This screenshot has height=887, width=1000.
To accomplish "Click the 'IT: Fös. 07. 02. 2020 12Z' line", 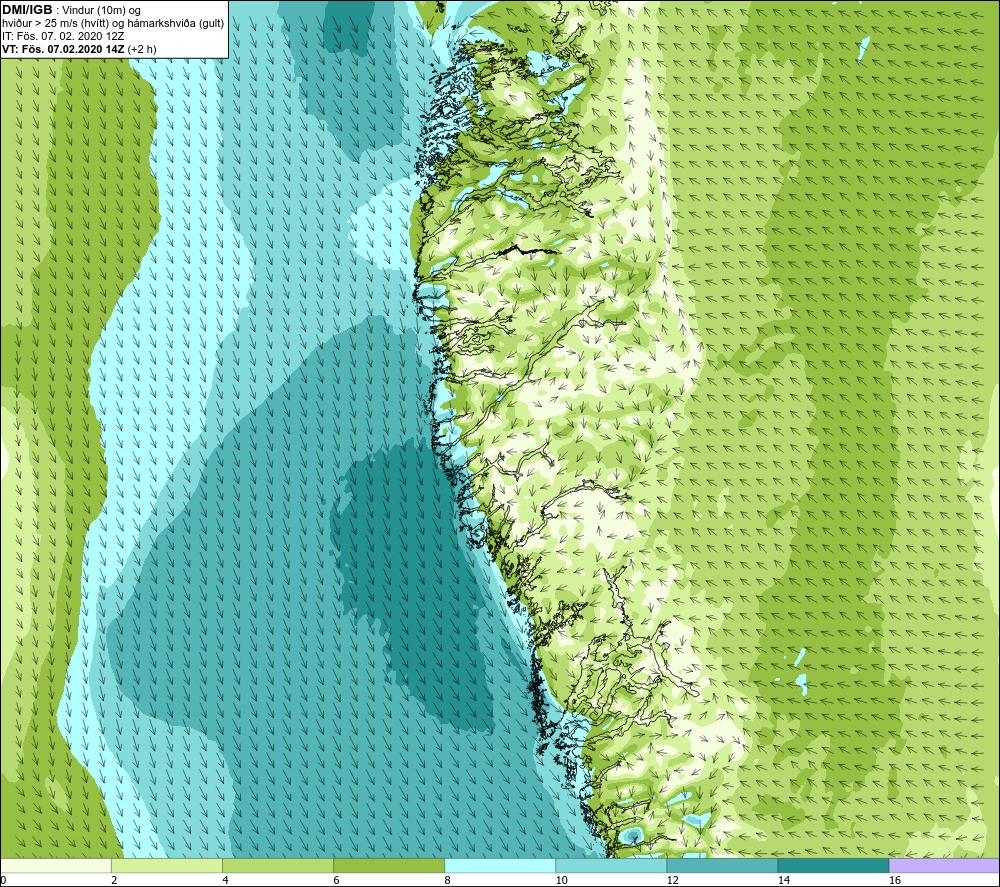I will [x=63, y=36].
